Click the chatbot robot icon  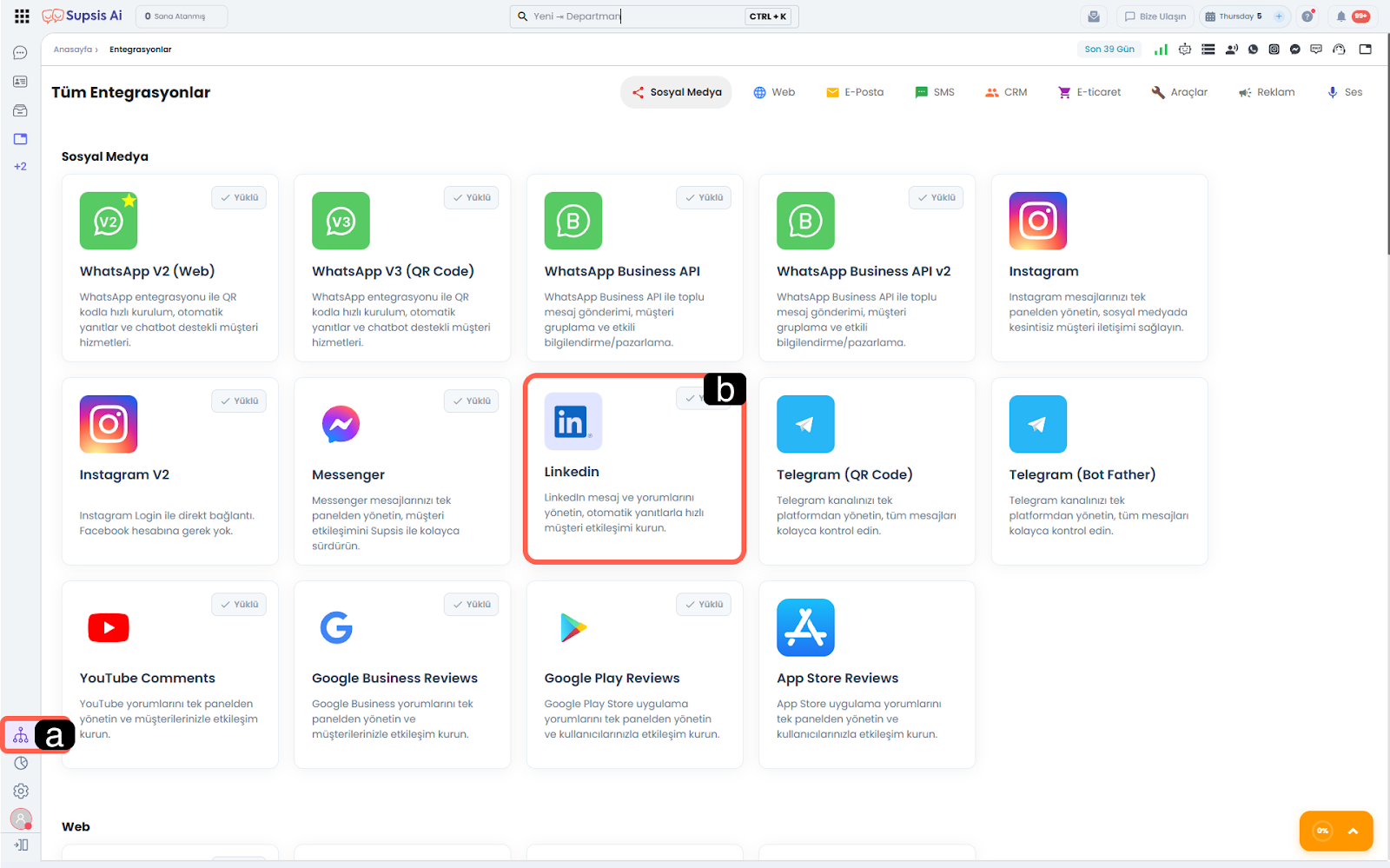coord(1185,50)
